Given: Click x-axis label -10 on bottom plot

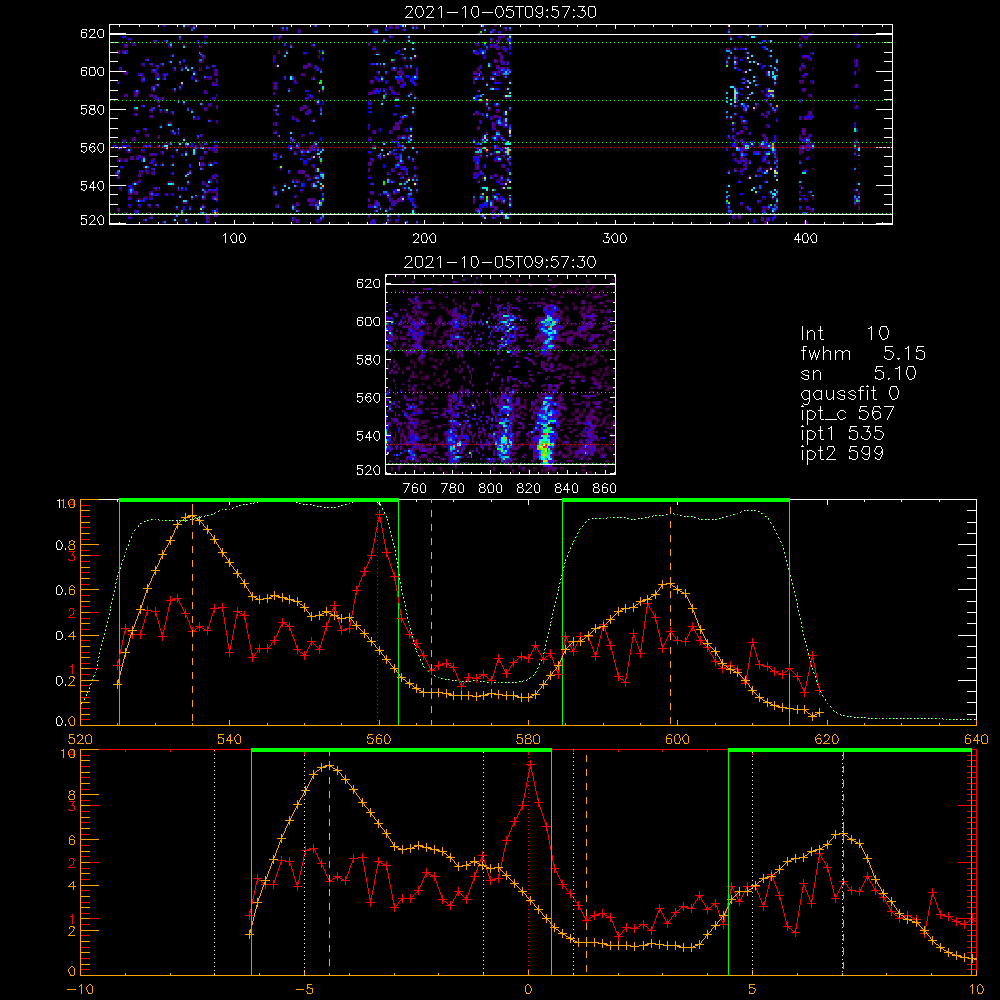Looking at the screenshot, I should (80, 990).
